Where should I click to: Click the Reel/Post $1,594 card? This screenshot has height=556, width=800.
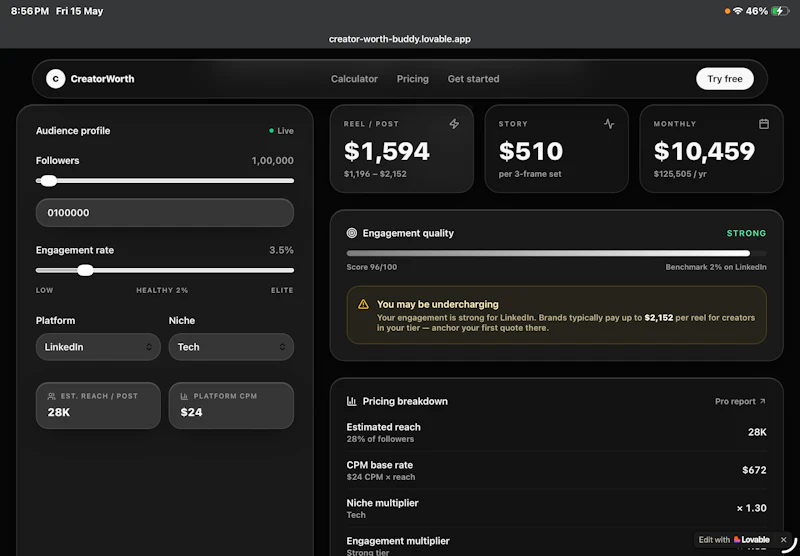402,148
